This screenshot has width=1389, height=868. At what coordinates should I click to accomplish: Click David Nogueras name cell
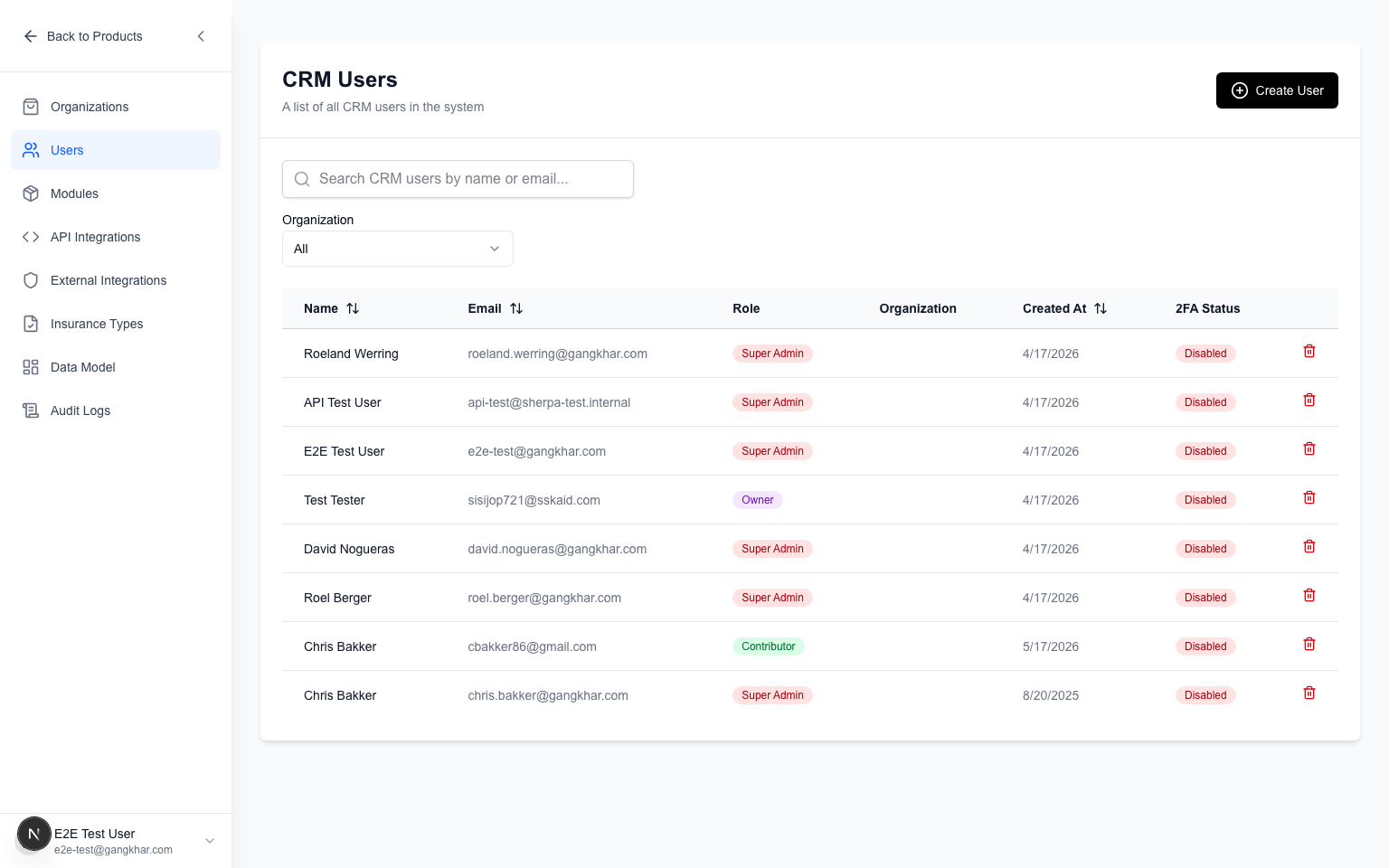tap(349, 549)
